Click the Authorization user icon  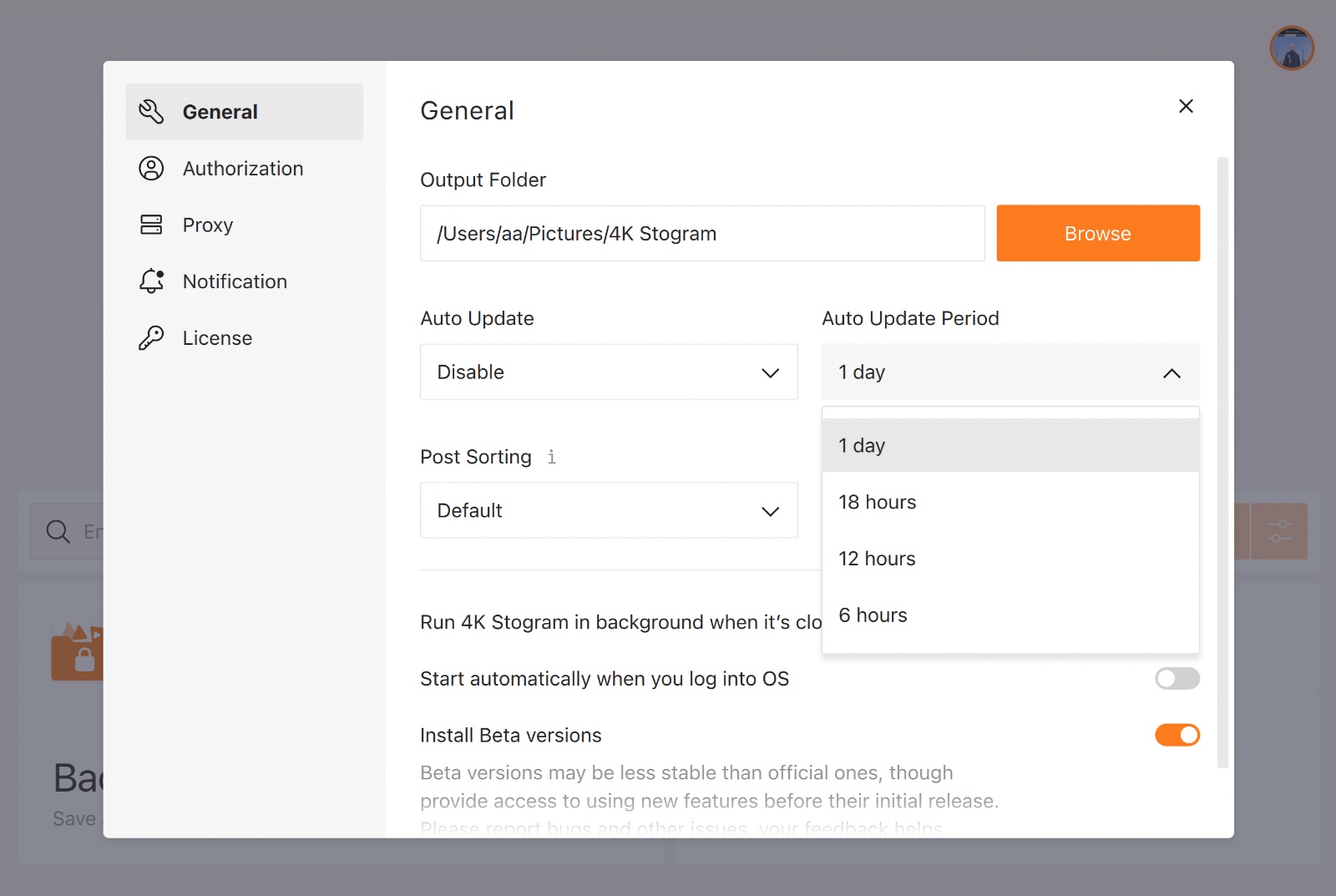(x=151, y=169)
